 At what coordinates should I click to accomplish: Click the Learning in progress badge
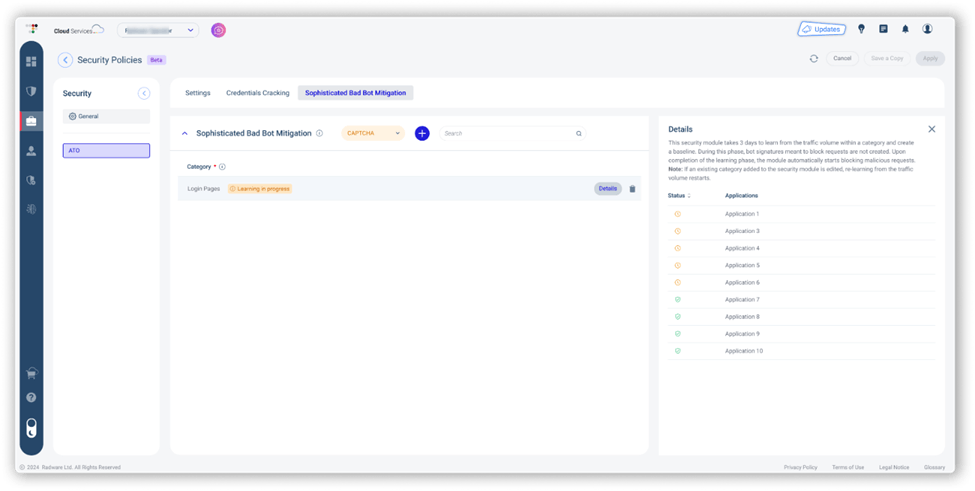click(259, 188)
